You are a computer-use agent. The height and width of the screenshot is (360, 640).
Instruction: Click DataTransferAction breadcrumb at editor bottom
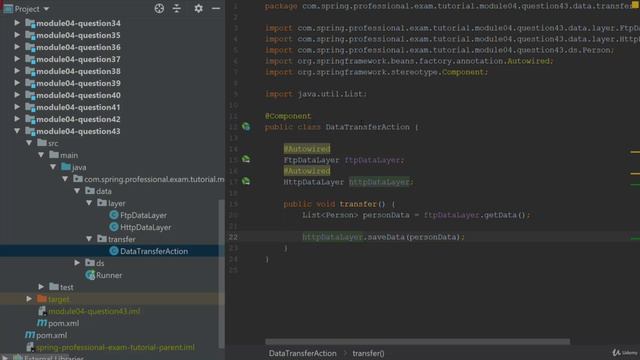(x=302, y=353)
